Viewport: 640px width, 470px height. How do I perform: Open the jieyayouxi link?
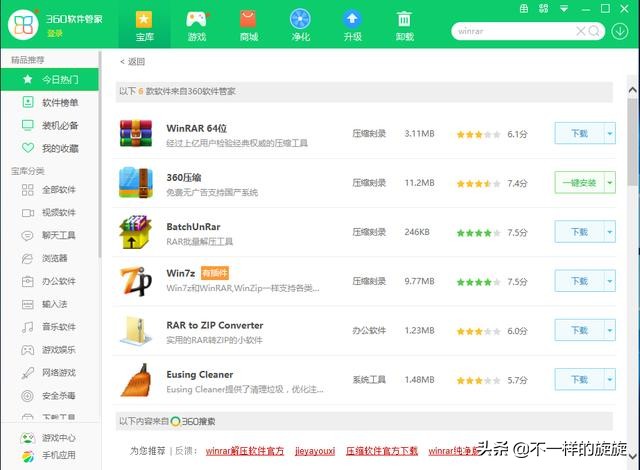315,451
